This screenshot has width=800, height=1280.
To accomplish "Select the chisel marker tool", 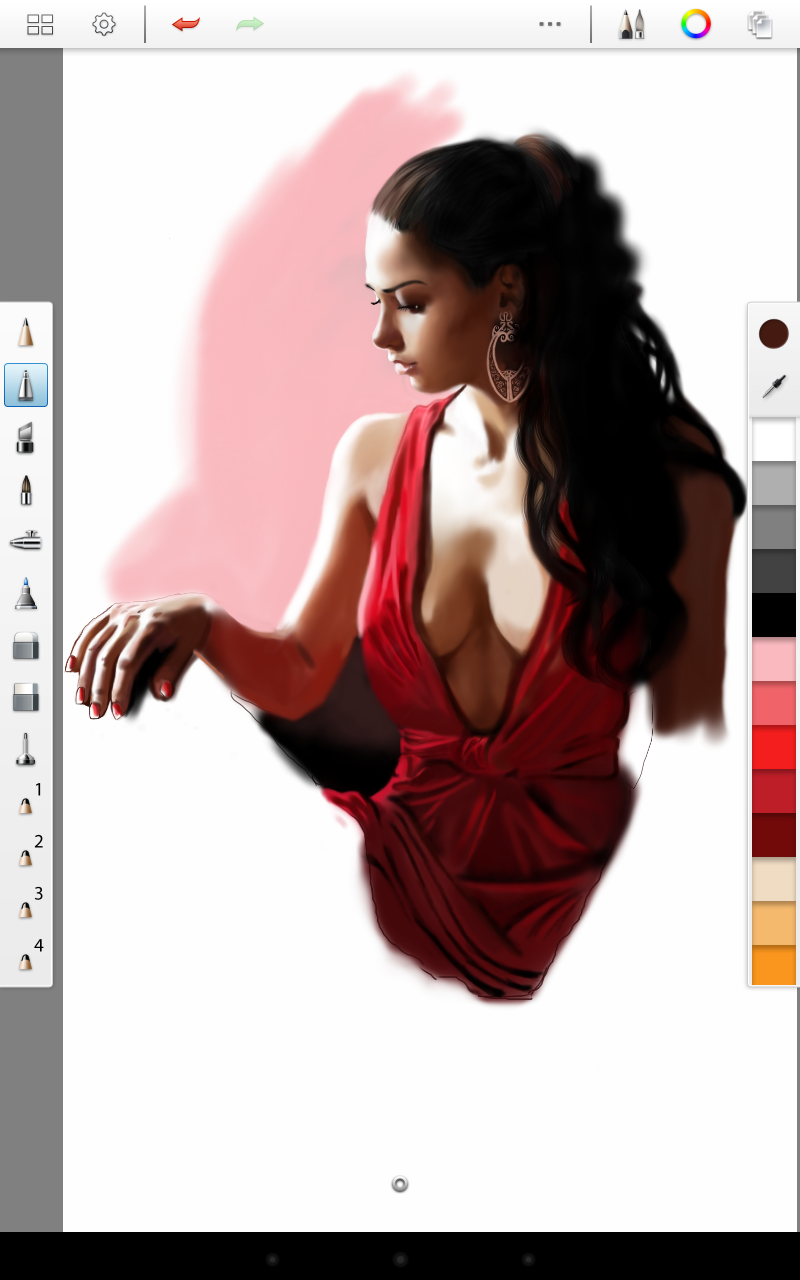I will coord(26,437).
